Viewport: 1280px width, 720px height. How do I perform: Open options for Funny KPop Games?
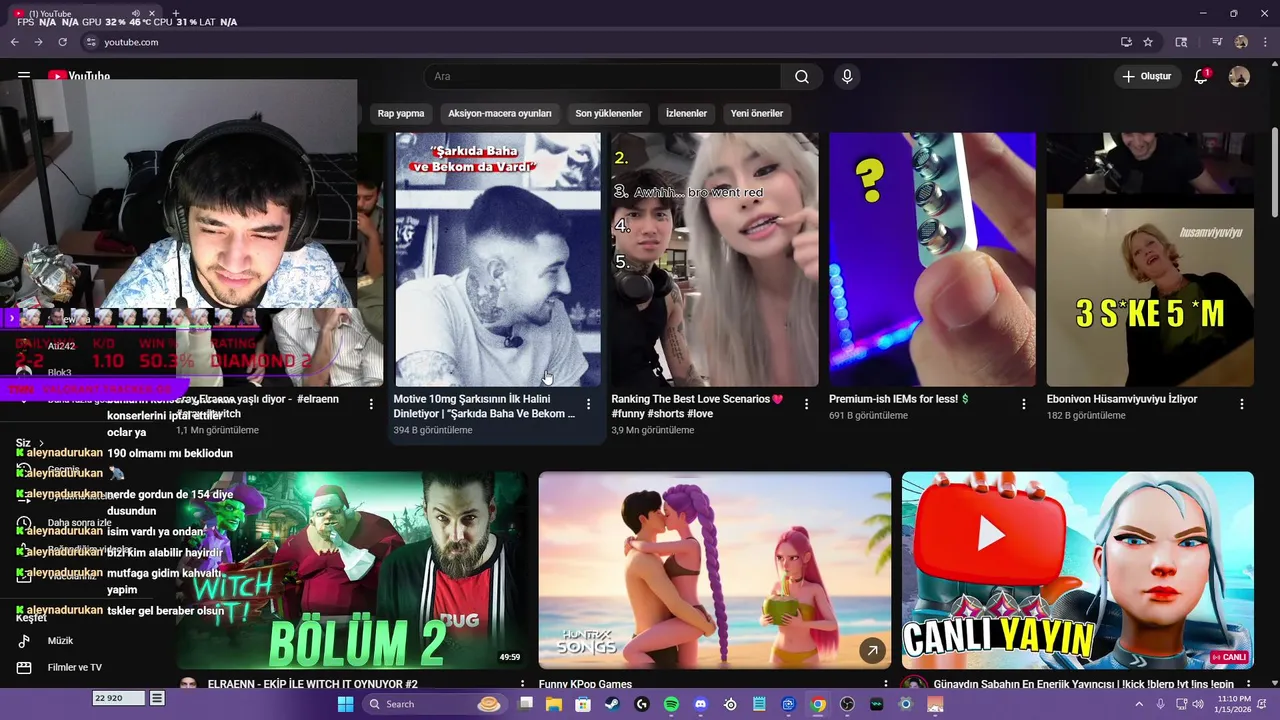(885, 684)
